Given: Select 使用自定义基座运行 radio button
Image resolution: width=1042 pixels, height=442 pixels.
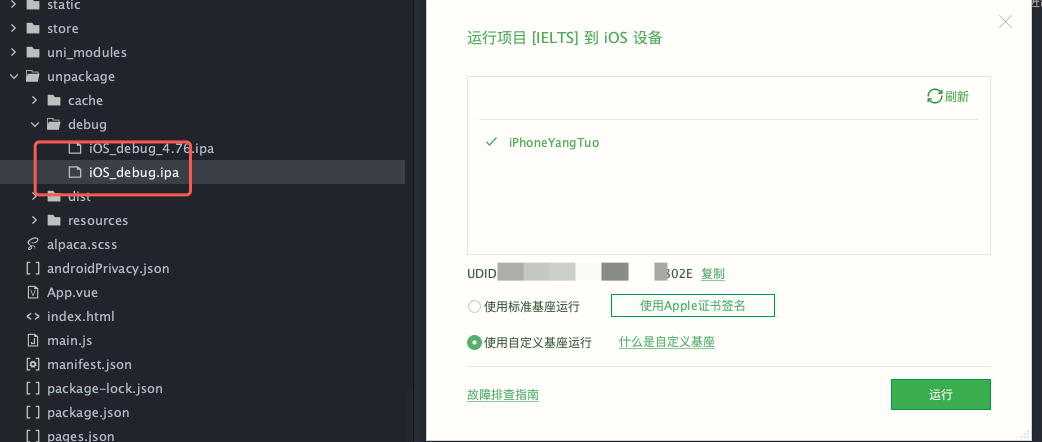Looking at the screenshot, I should coord(474,342).
